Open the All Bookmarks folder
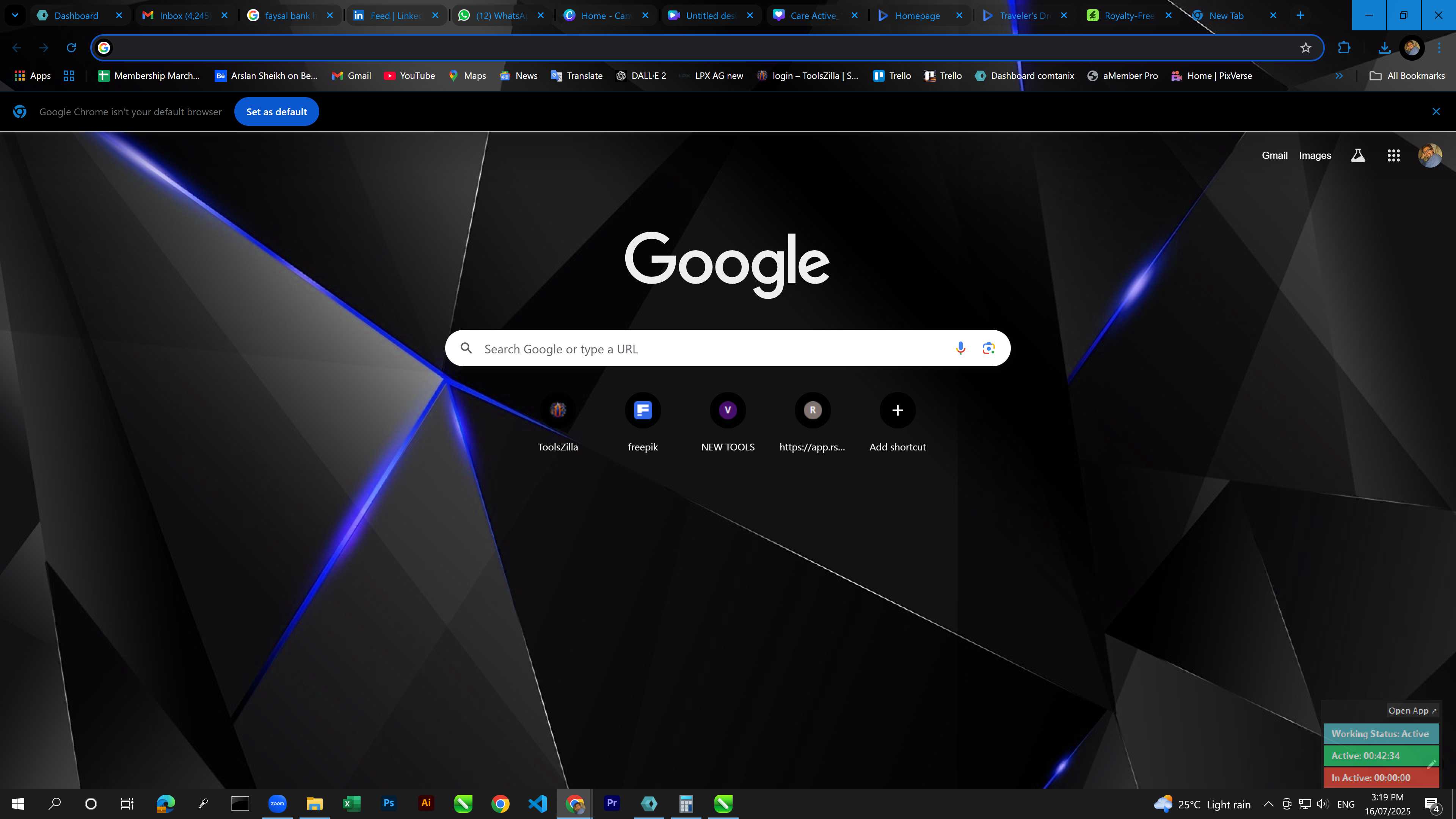This screenshot has width=1456, height=819. coord(1407,76)
